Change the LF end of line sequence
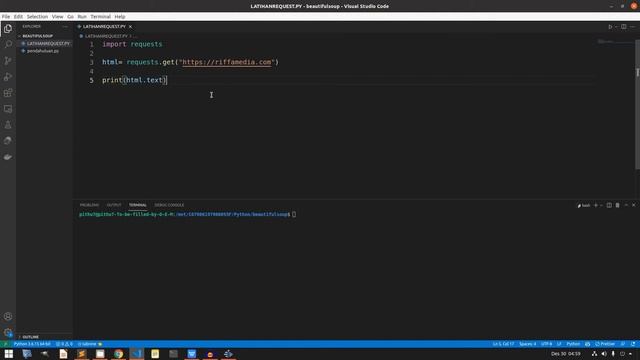 tap(559, 344)
